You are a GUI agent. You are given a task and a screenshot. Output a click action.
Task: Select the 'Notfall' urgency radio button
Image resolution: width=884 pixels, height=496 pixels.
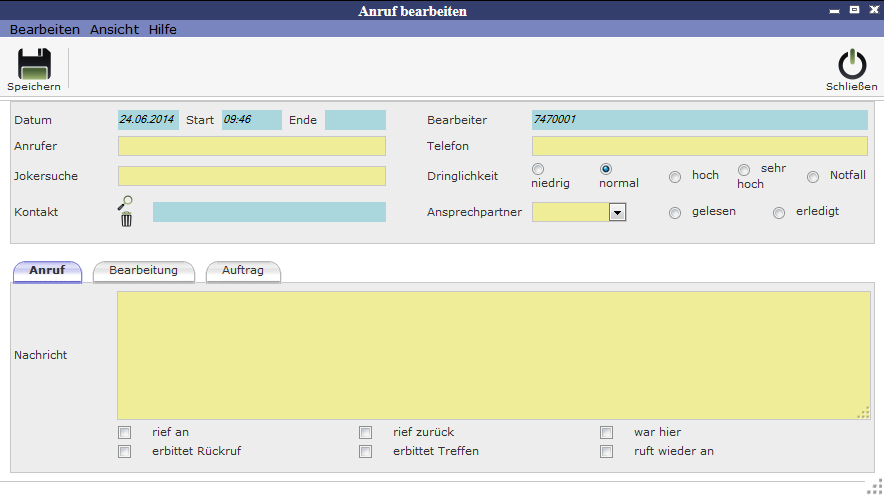coord(813,176)
